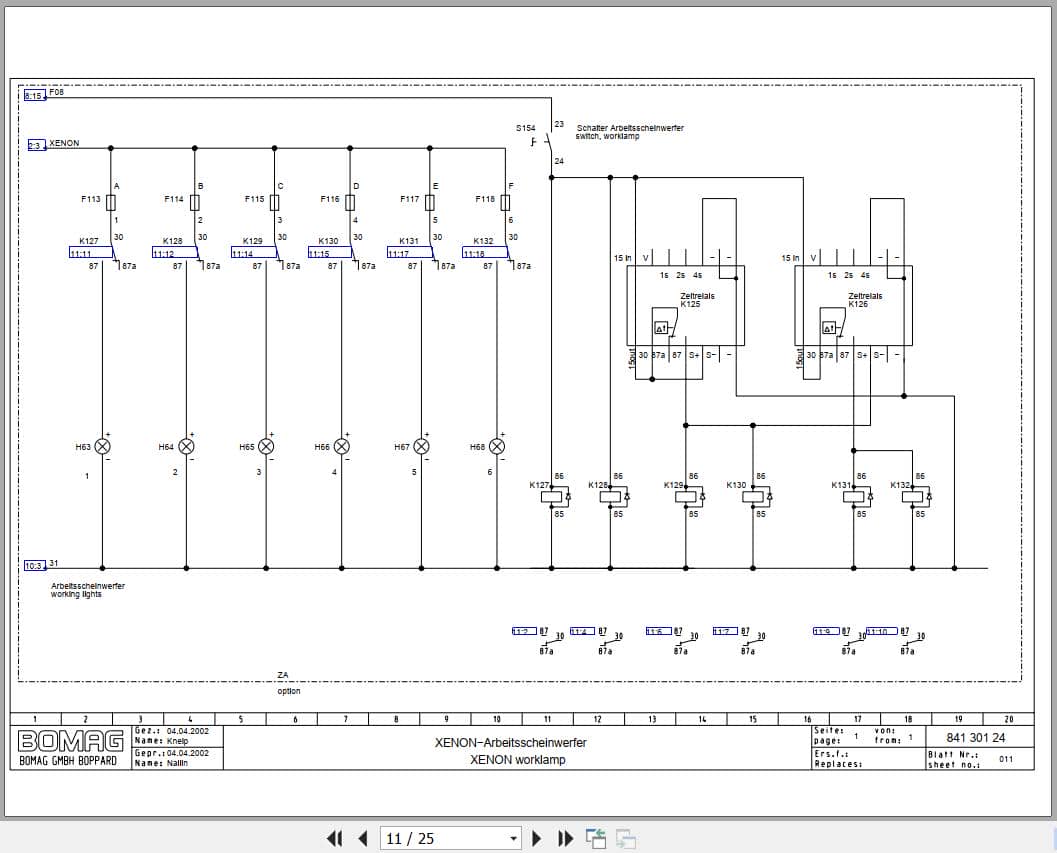The height and width of the screenshot is (853, 1057).
Task: Click the K132 relay coil symbol
Action: point(913,497)
